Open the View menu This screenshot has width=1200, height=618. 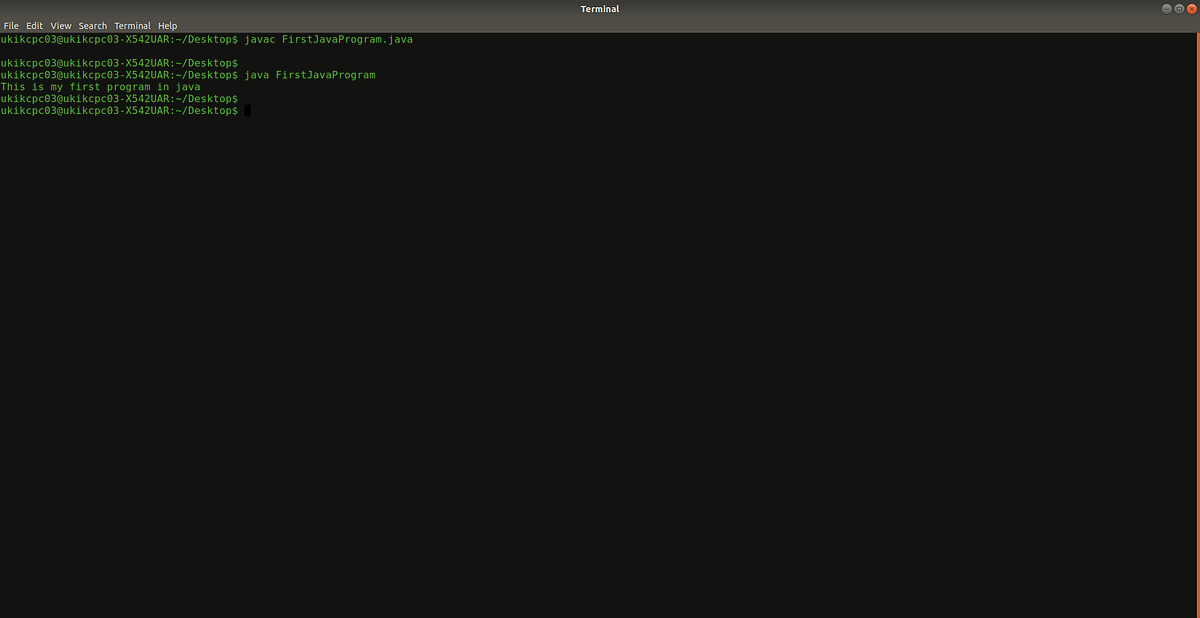(x=60, y=25)
